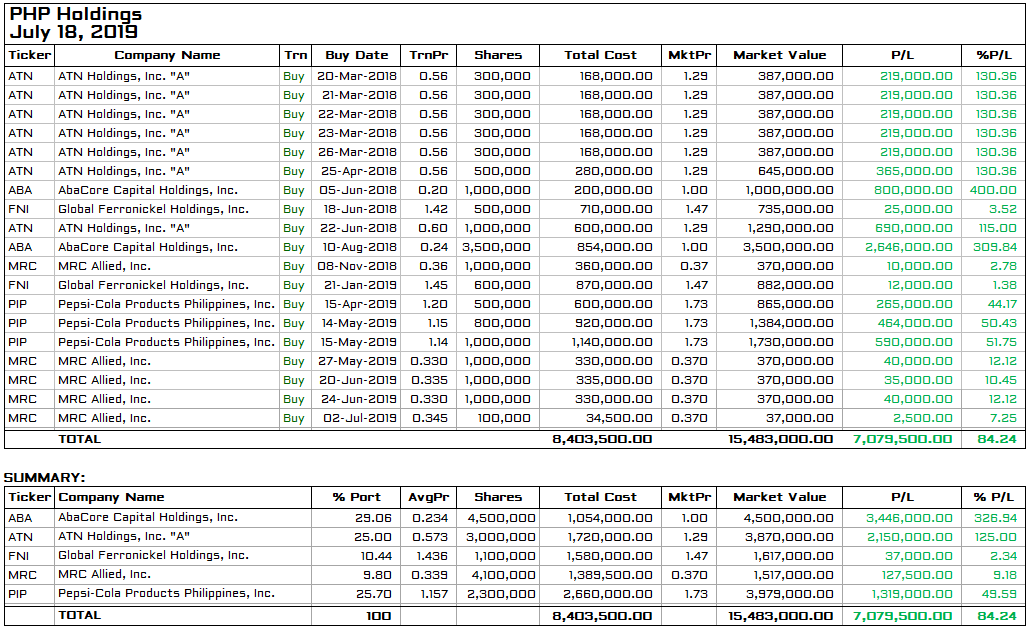Select the Buy Date column header
The height and width of the screenshot is (631, 1031).
[x=356, y=55]
